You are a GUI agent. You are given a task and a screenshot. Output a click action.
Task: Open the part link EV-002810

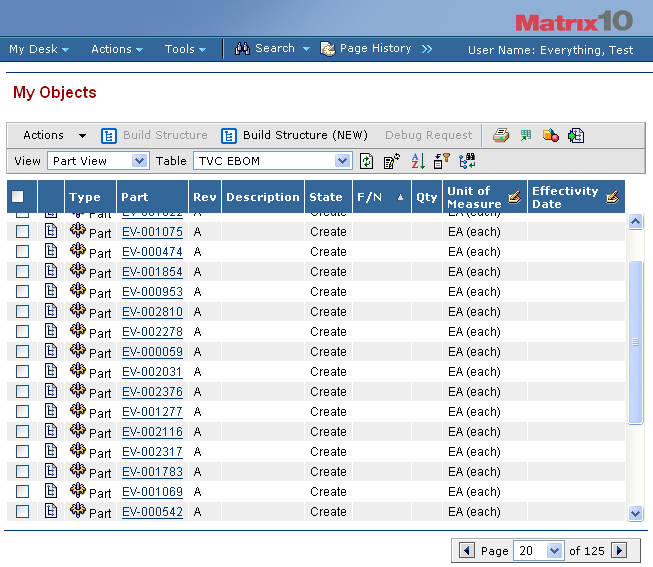[x=152, y=312]
